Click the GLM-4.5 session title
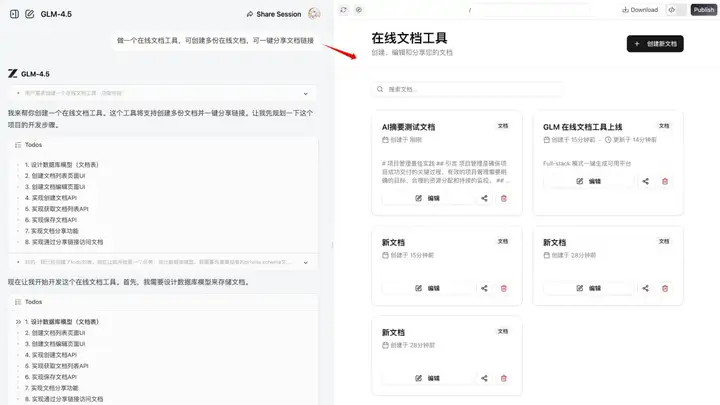 coord(56,14)
